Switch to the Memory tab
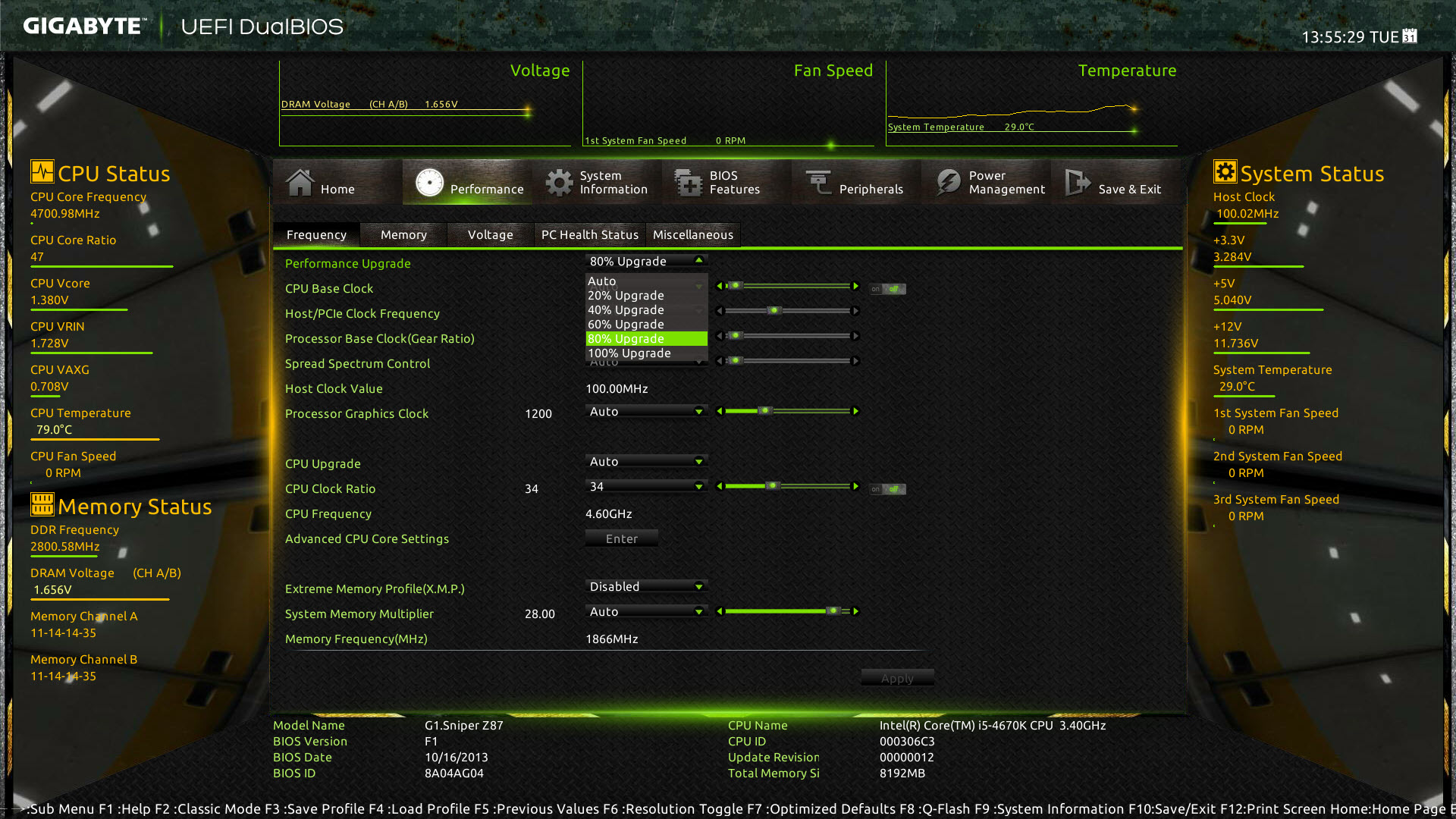The height and width of the screenshot is (819, 1456). [403, 235]
